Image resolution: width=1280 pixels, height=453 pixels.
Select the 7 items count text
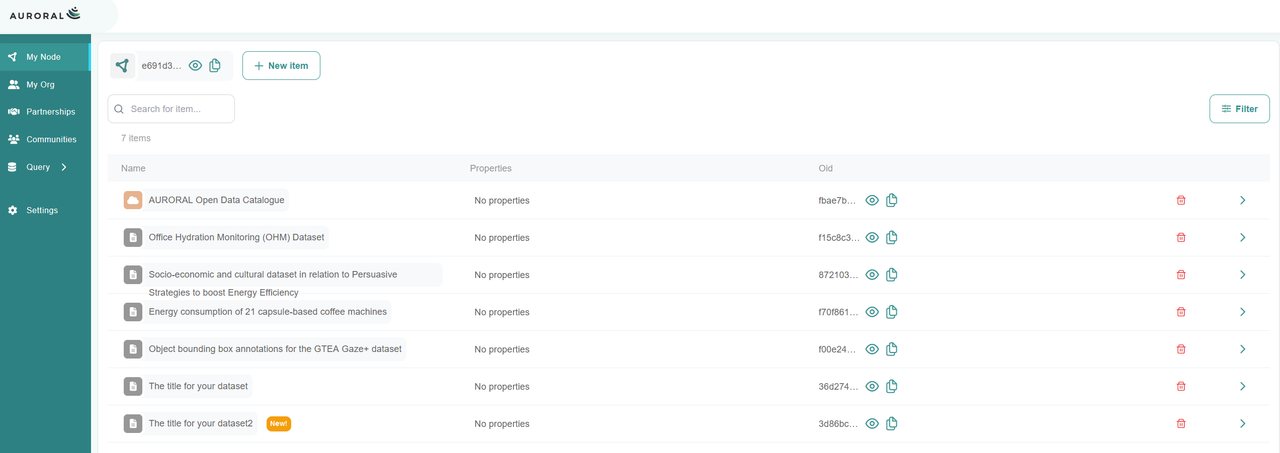136,138
